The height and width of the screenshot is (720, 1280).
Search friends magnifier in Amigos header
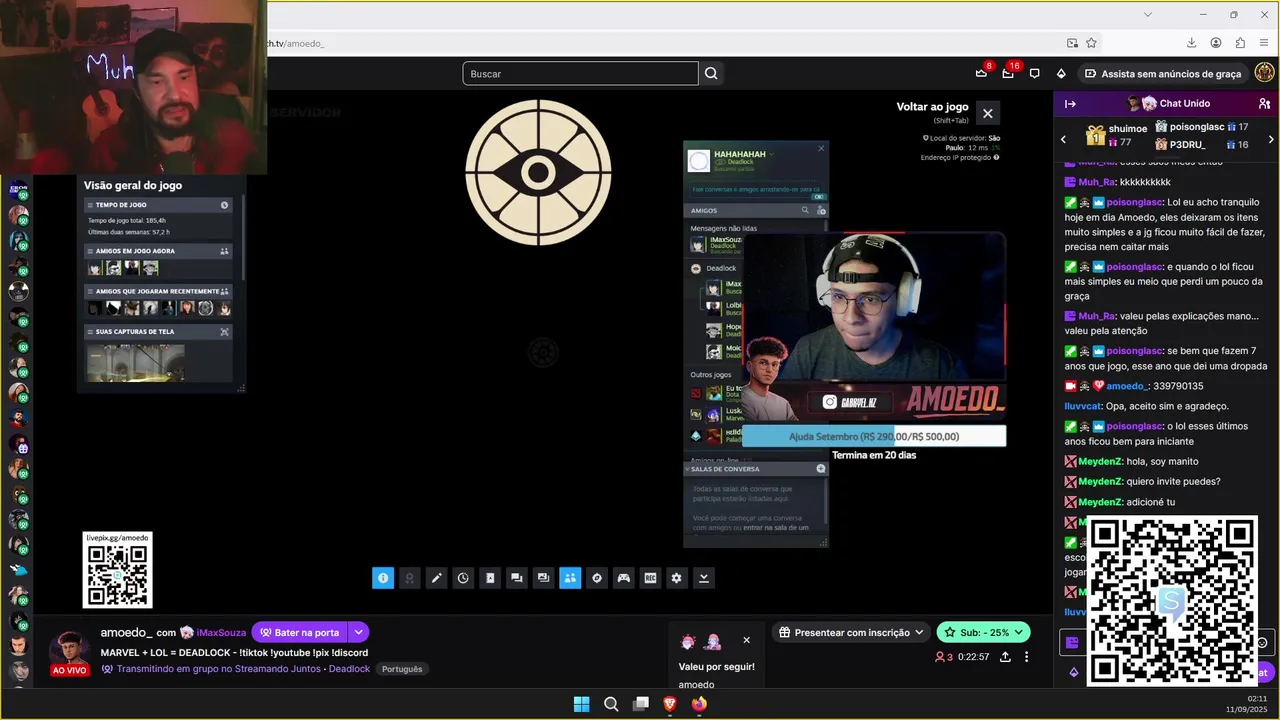pos(805,211)
